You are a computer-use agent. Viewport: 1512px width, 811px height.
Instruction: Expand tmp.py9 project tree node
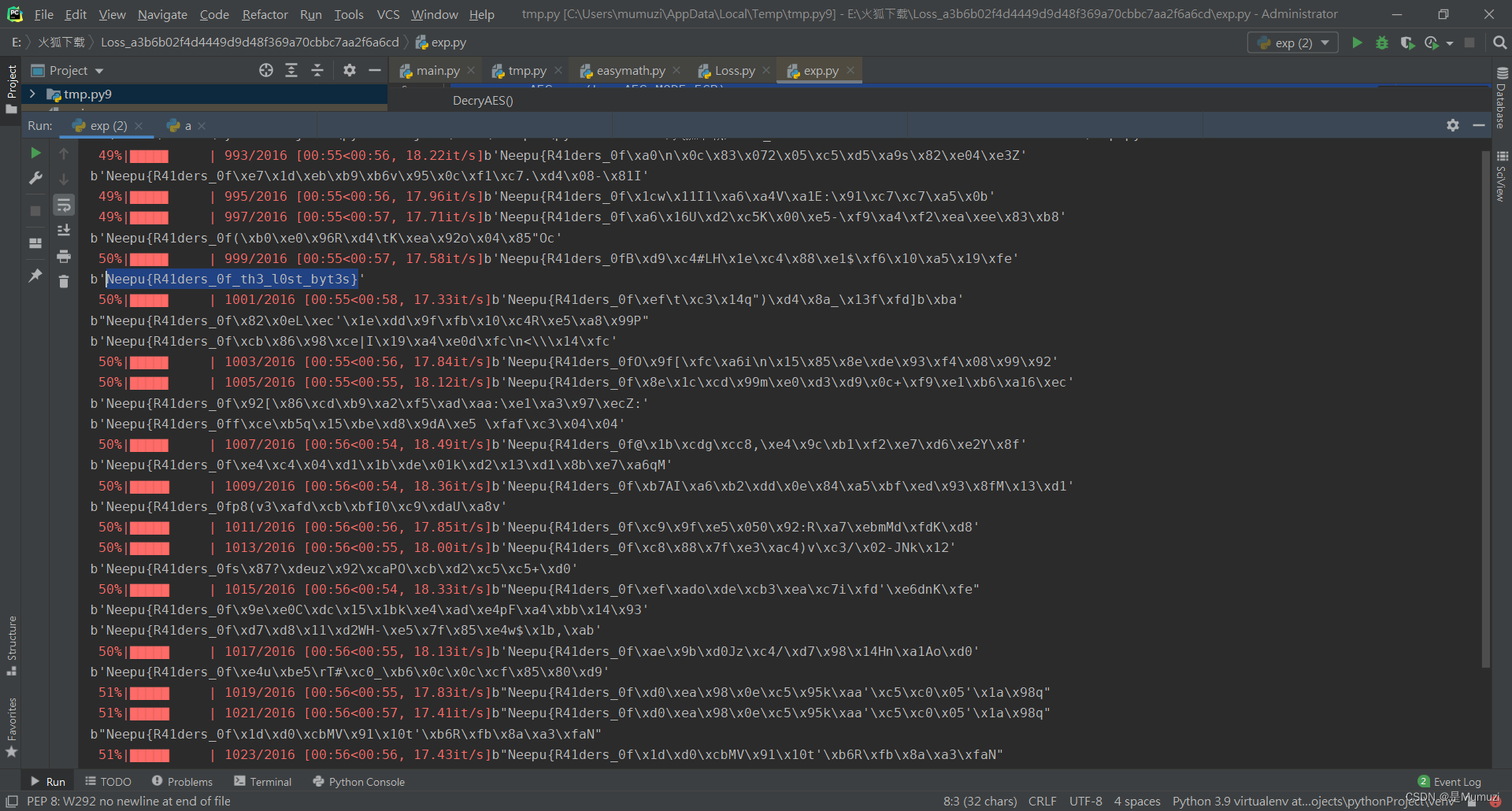pyautogui.click(x=32, y=94)
